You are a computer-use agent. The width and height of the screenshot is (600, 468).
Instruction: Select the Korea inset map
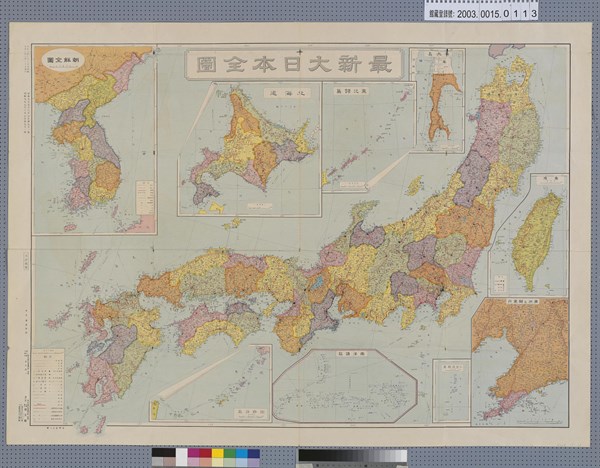[92, 140]
